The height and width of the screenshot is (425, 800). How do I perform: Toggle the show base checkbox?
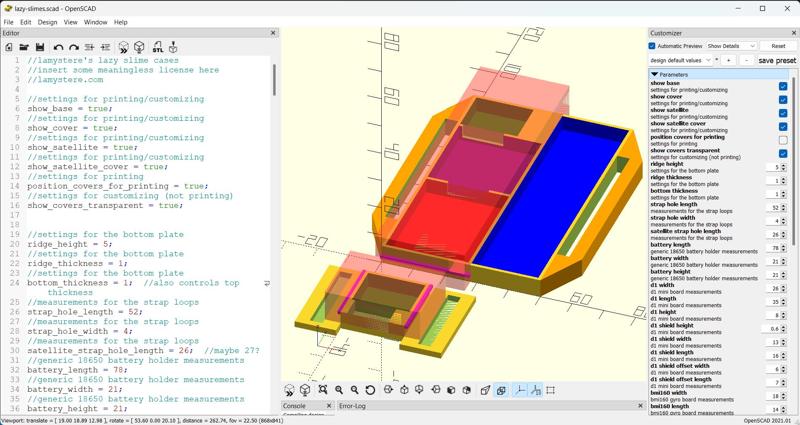(782, 86)
